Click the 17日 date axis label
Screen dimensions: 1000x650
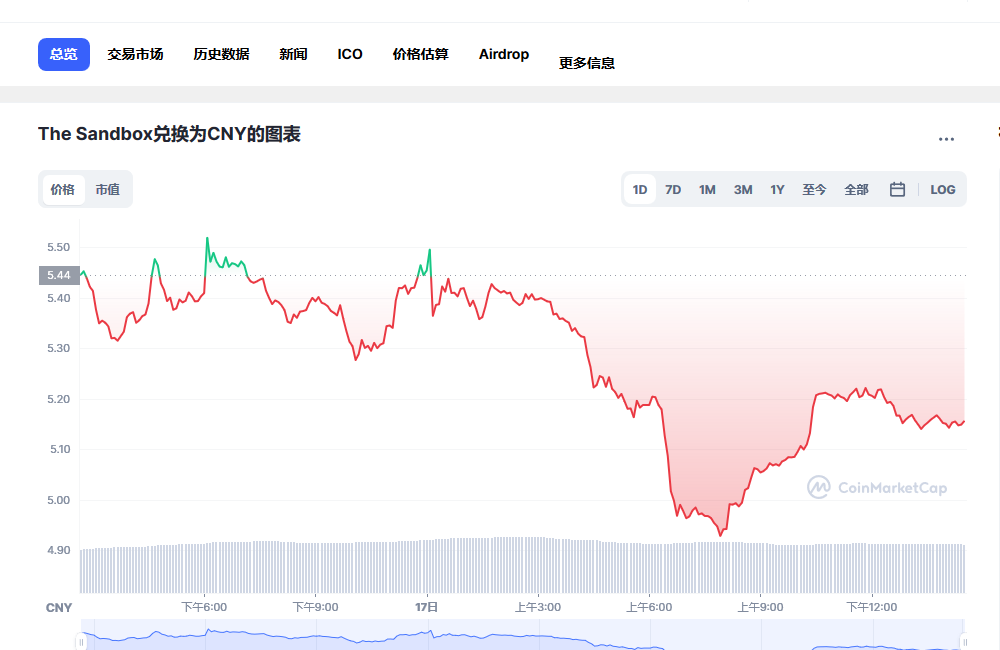(427, 607)
